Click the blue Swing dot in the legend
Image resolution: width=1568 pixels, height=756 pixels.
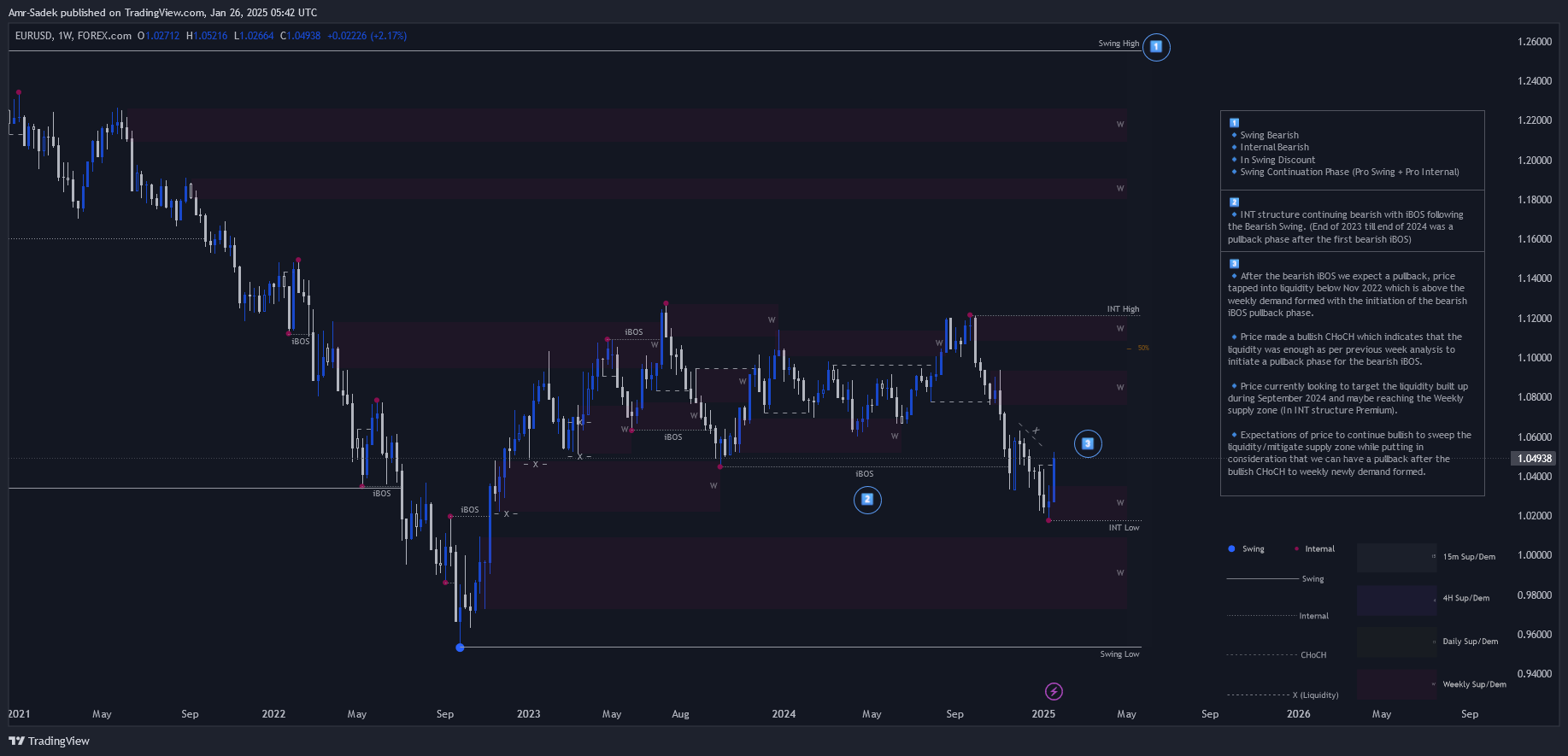coord(1231,549)
